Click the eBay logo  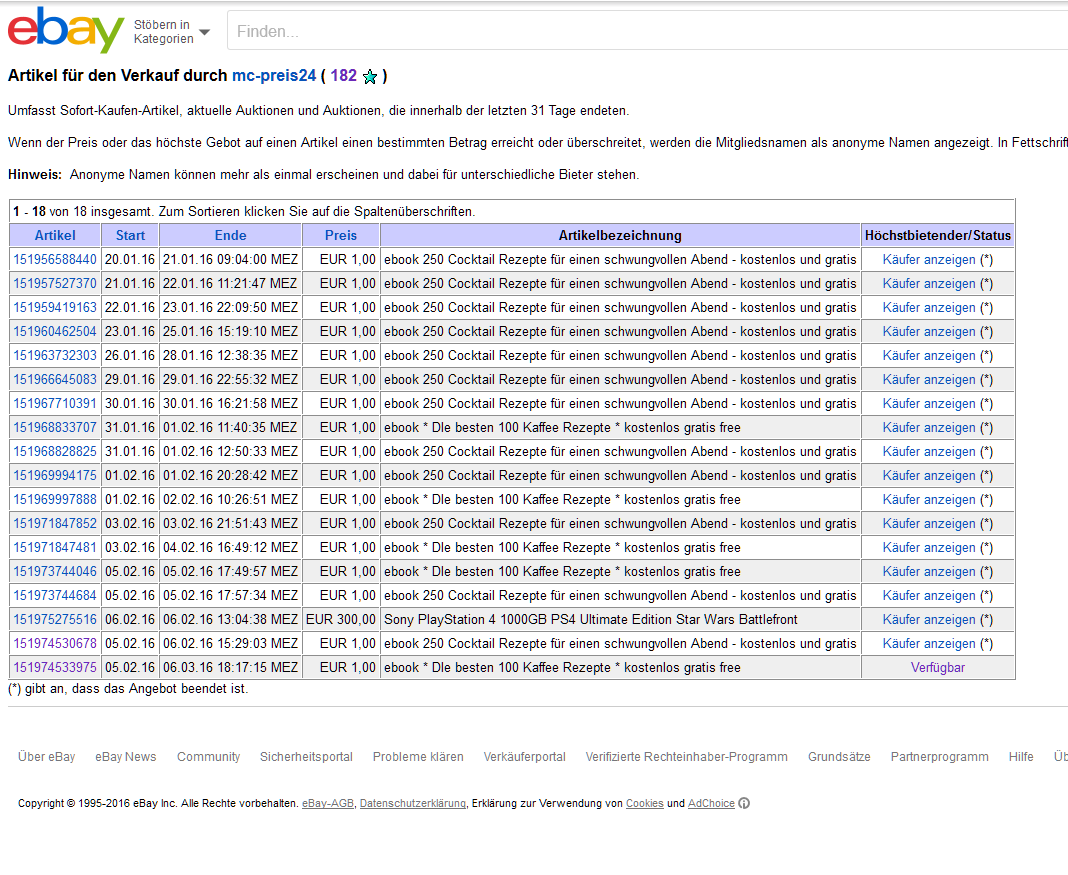(66, 30)
